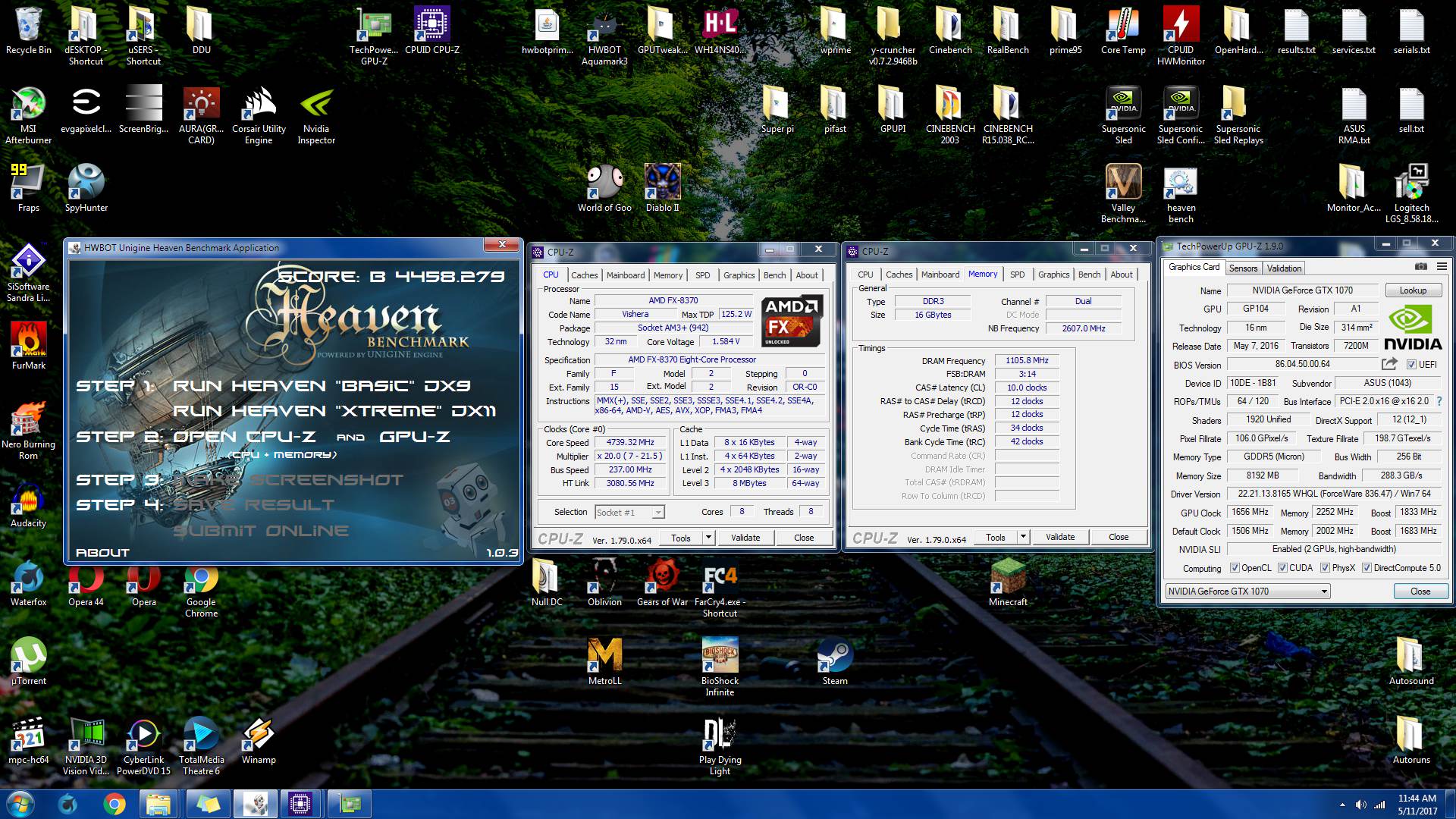The width and height of the screenshot is (1456, 819).
Task: Toggle PhysX checkbox in GPU-Z
Action: 1325,568
